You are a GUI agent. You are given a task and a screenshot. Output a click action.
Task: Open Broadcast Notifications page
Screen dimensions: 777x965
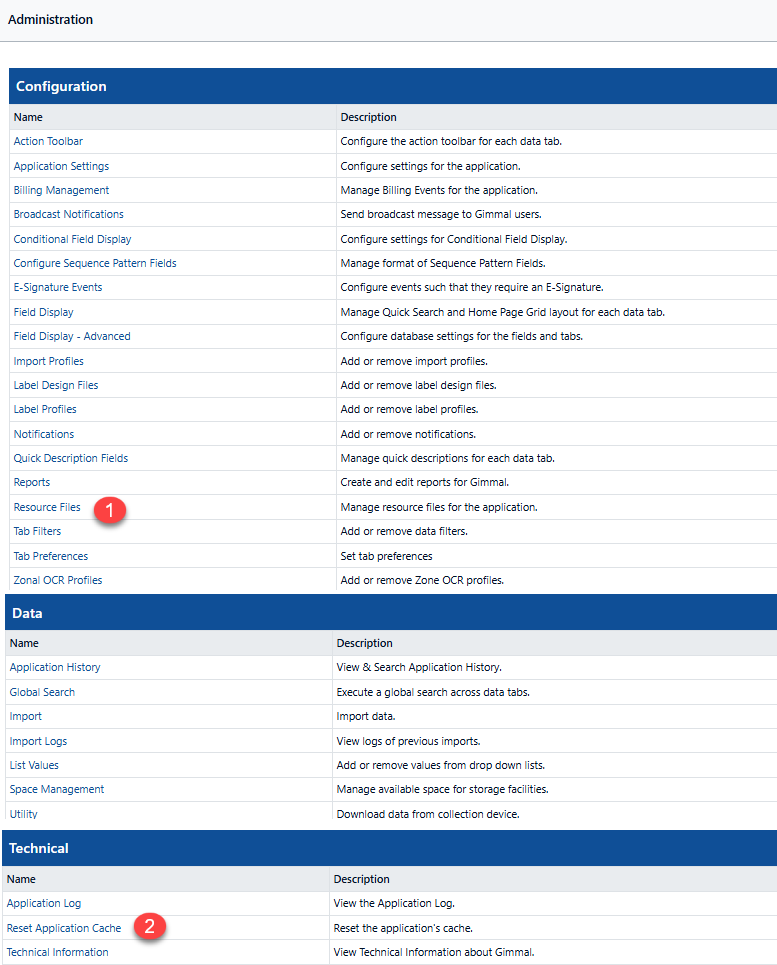click(68, 214)
